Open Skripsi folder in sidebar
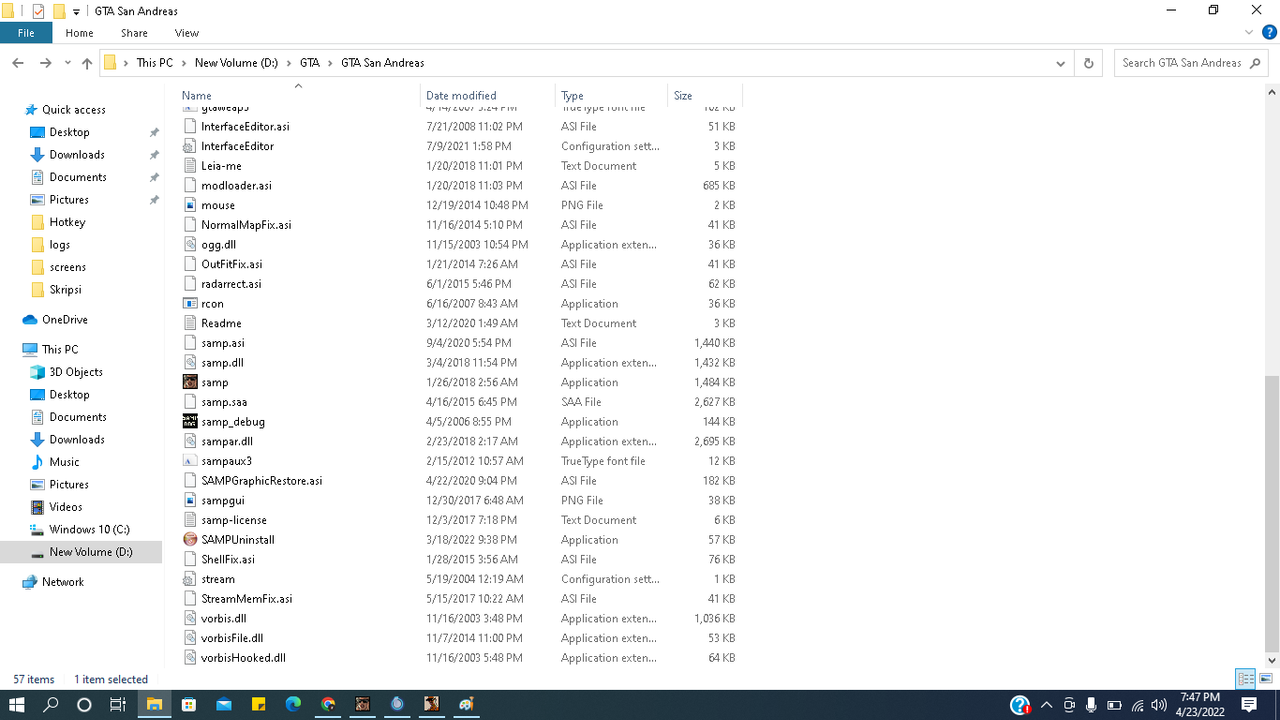The height and width of the screenshot is (720, 1280). [65, 290]
